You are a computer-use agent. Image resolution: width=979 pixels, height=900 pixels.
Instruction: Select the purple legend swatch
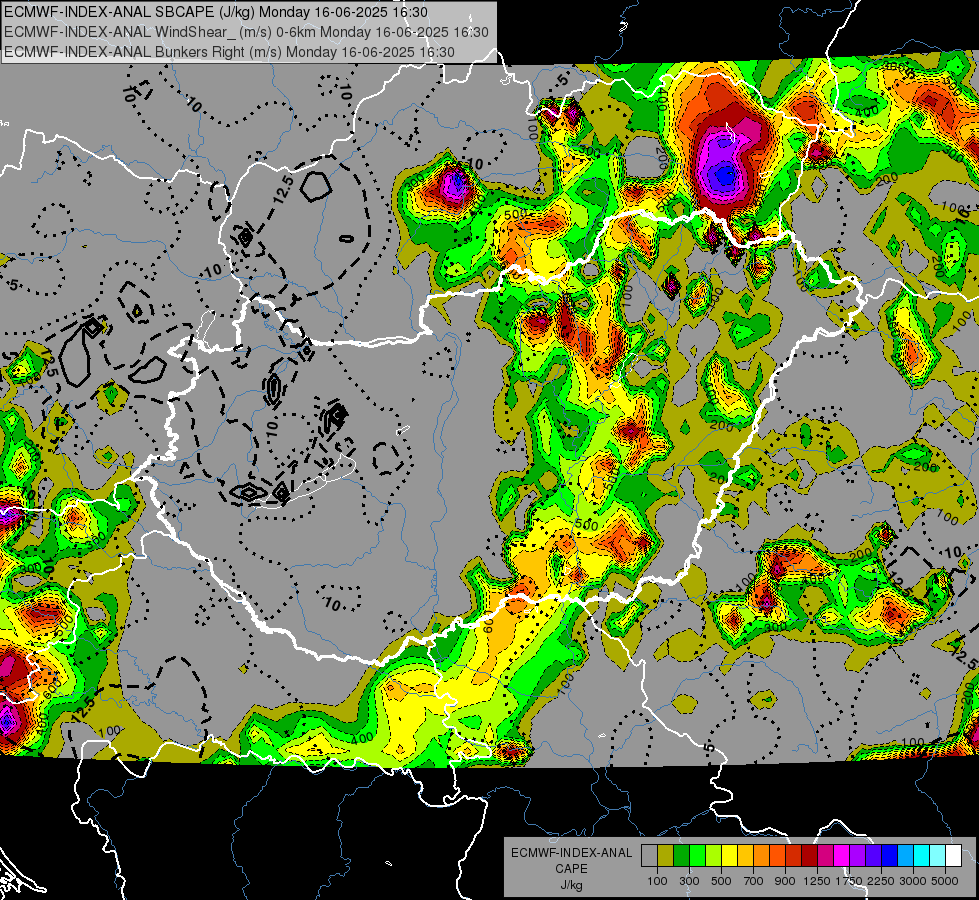pyautogui.click(x=857, y=855)
